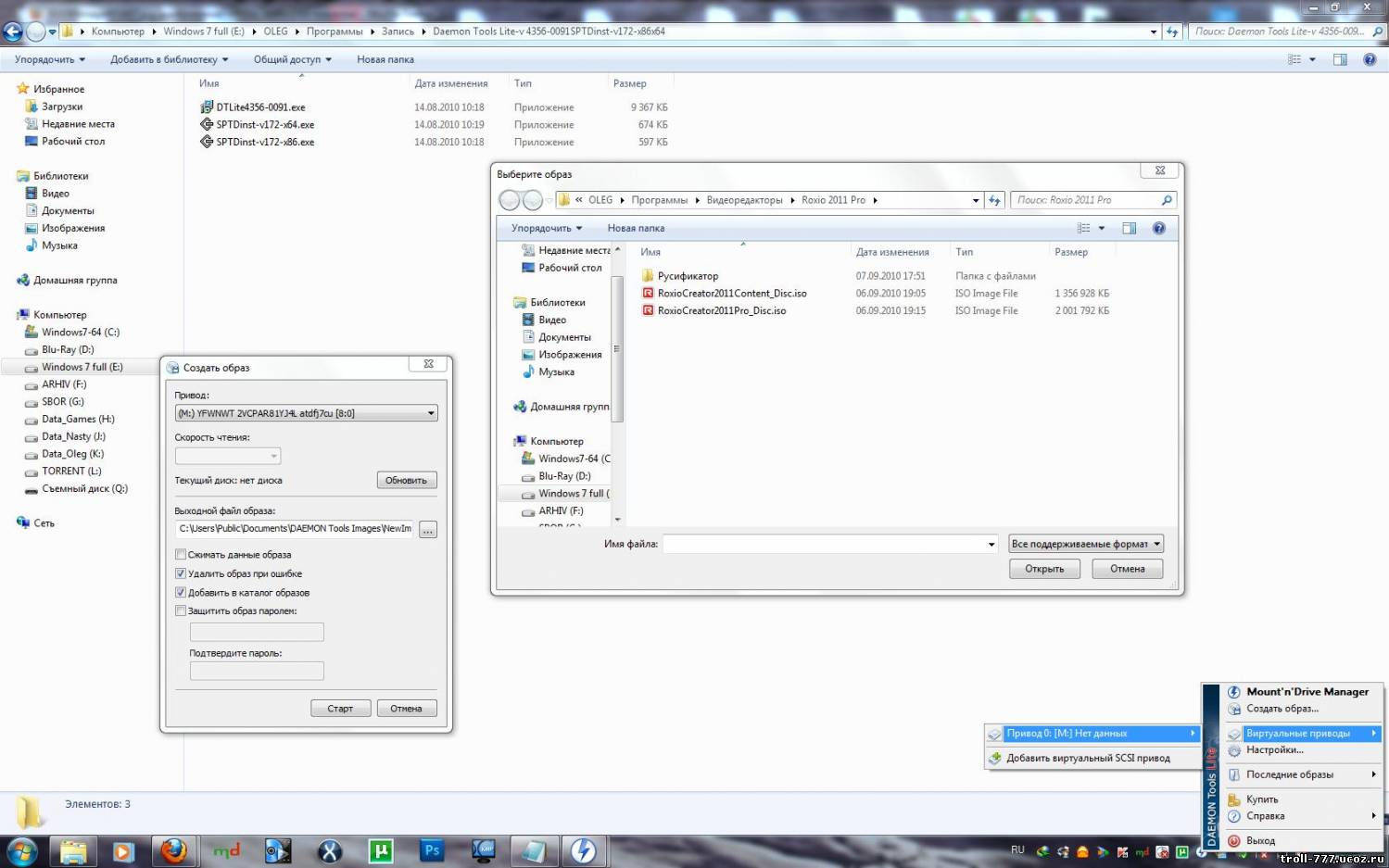Click the help icon in Explorer toolbar
1389x868 pixels.
click(1370, 59)
